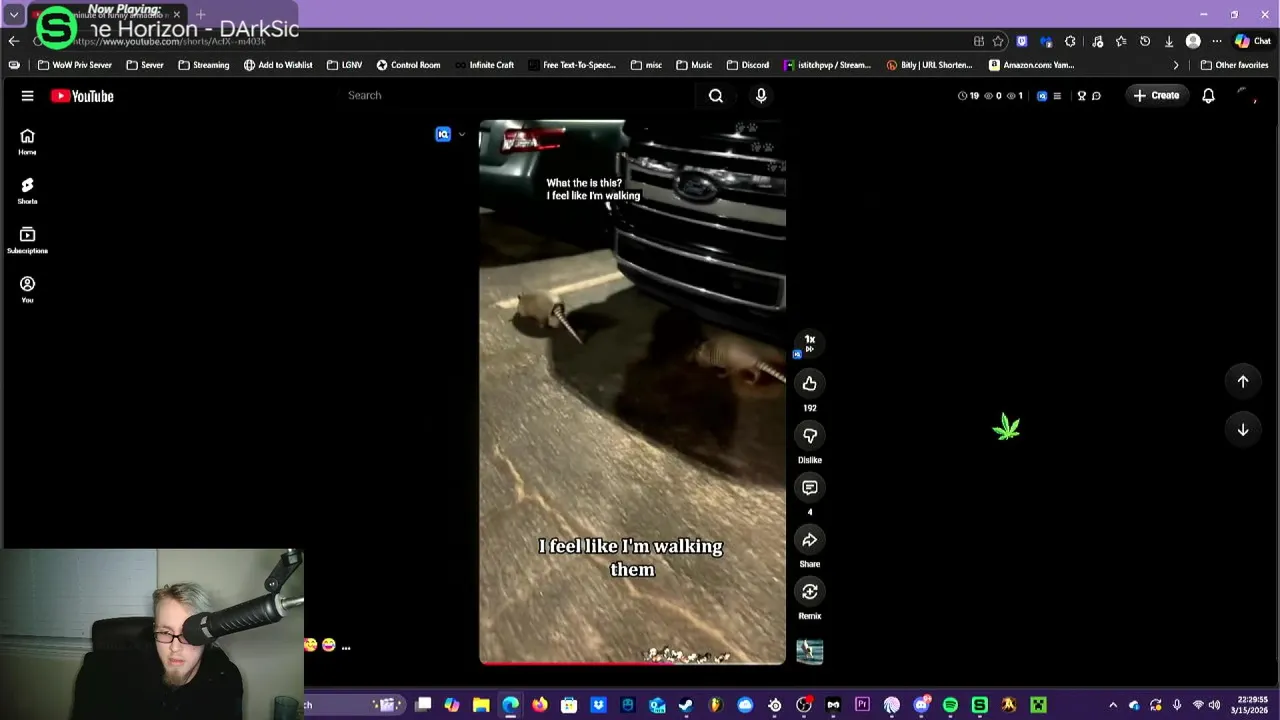Image resolution: width=1280 pixels, height=720 pixels.
Task: Show hidden system tray icons
Action: coord(1113,705)
